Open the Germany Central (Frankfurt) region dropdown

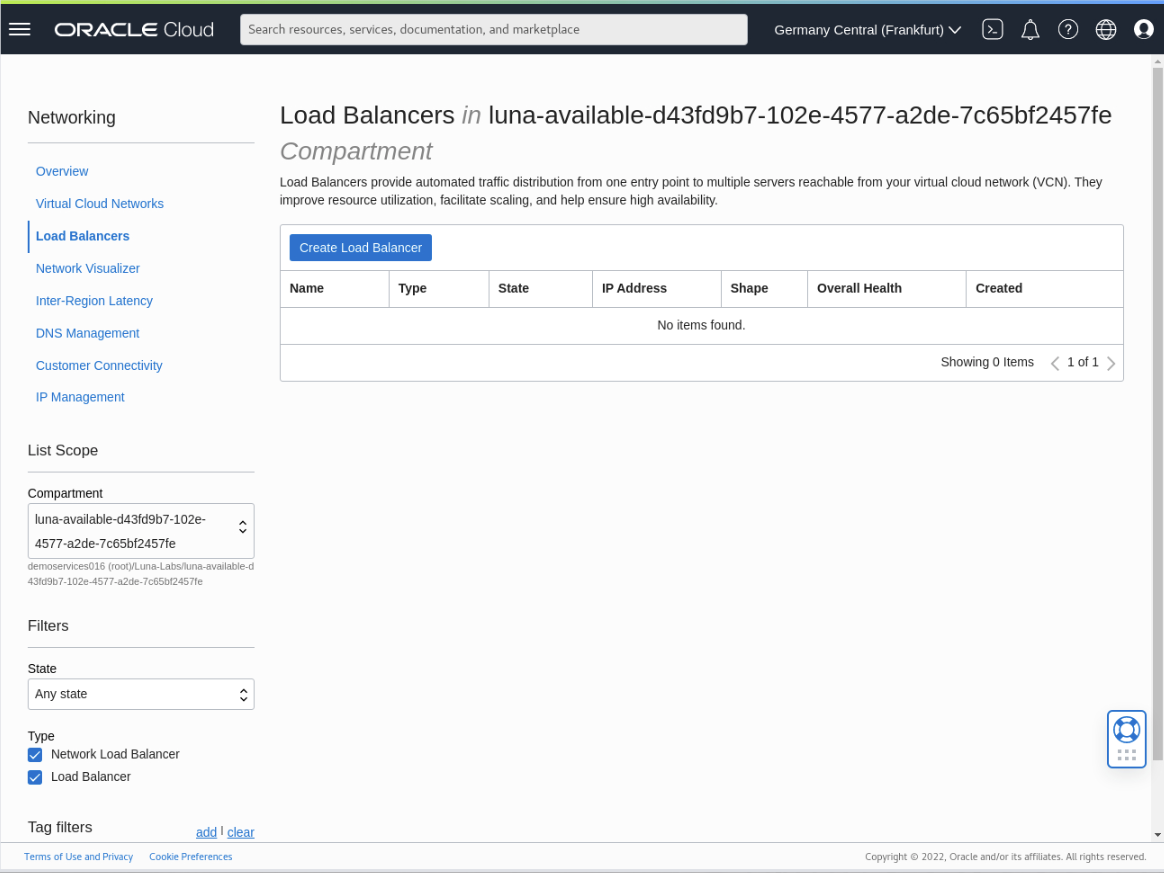click(x=865, y=29)
